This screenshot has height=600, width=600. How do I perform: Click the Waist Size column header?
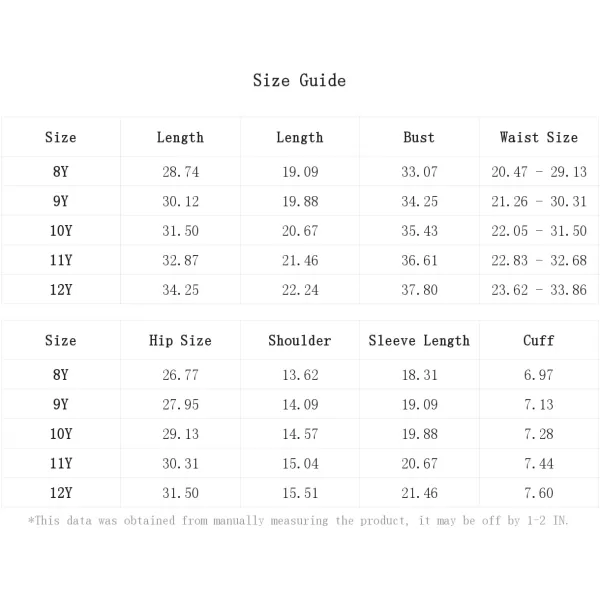coord(539,137)
